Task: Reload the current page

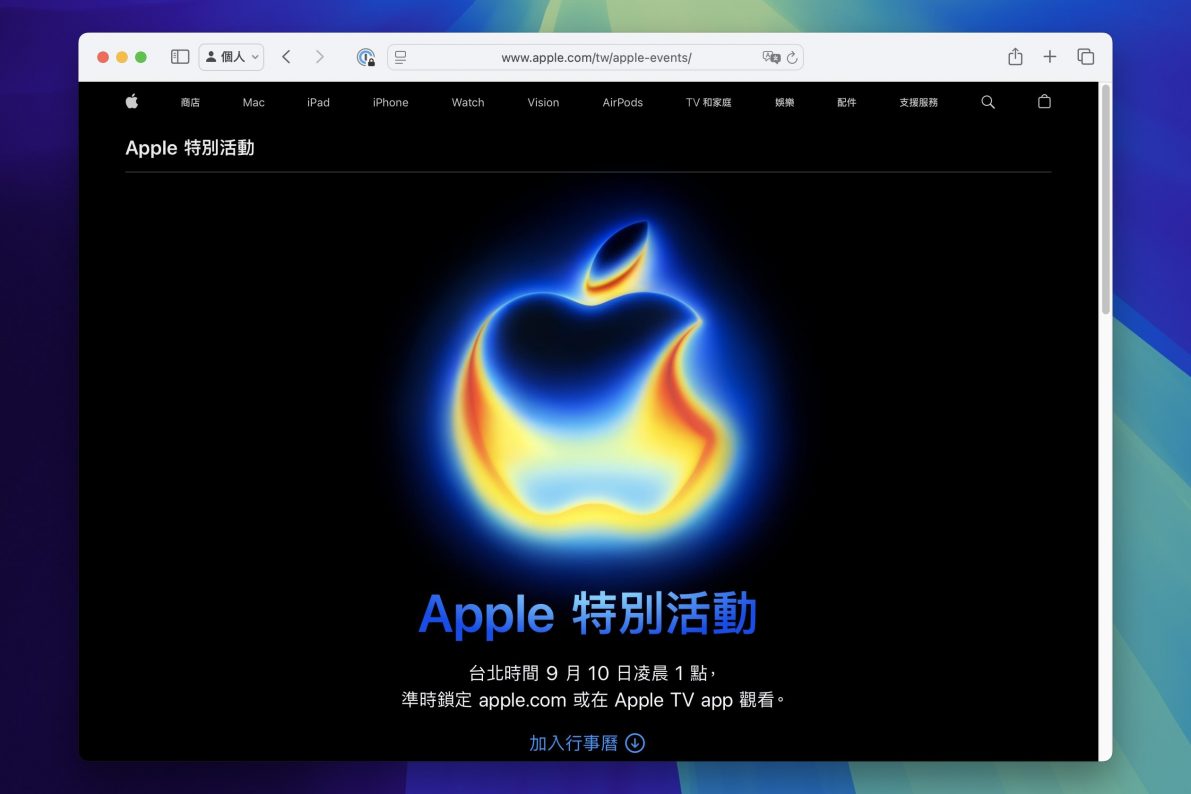Action: 792,58
